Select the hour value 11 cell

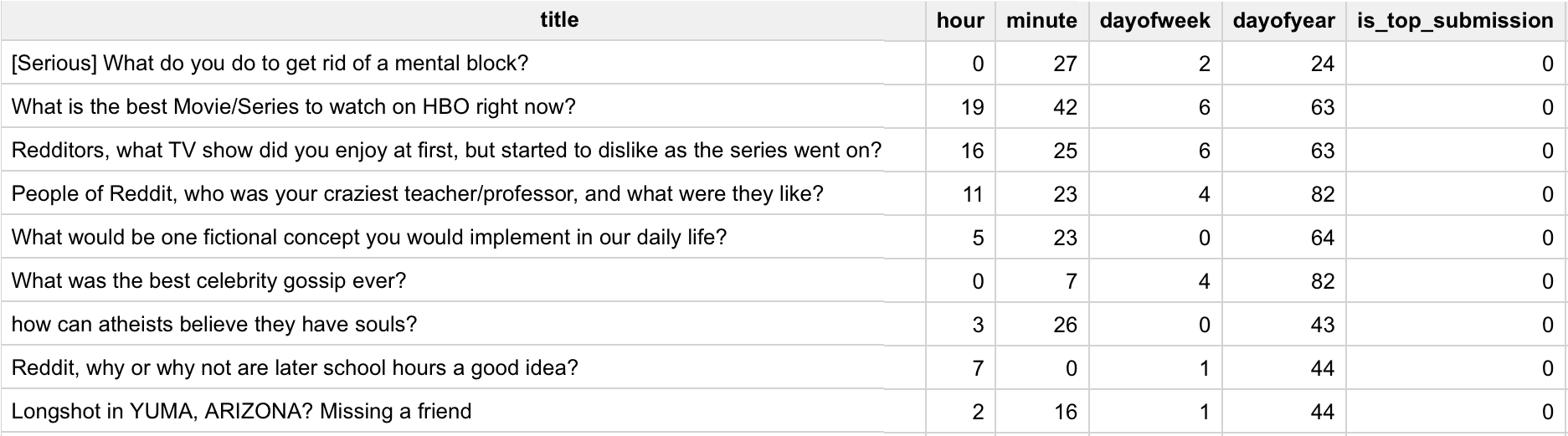pyautogui.click(x=972, y=194)
